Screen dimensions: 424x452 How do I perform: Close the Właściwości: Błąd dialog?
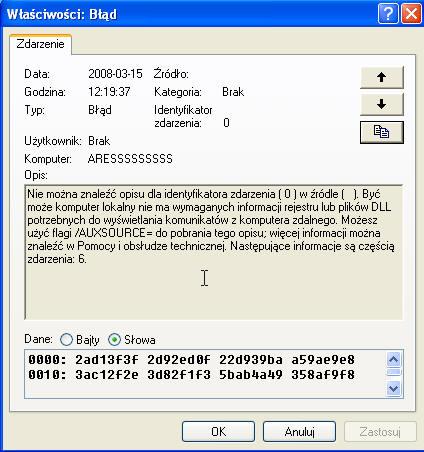coord(411,14)
